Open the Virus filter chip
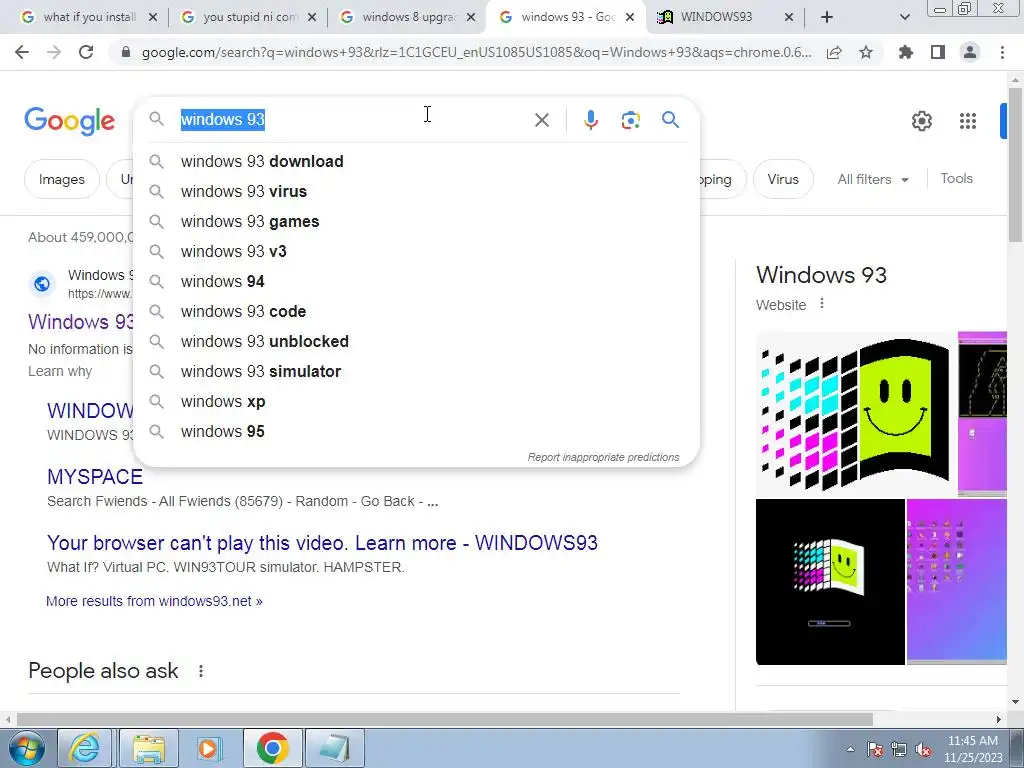 [783, 179]
